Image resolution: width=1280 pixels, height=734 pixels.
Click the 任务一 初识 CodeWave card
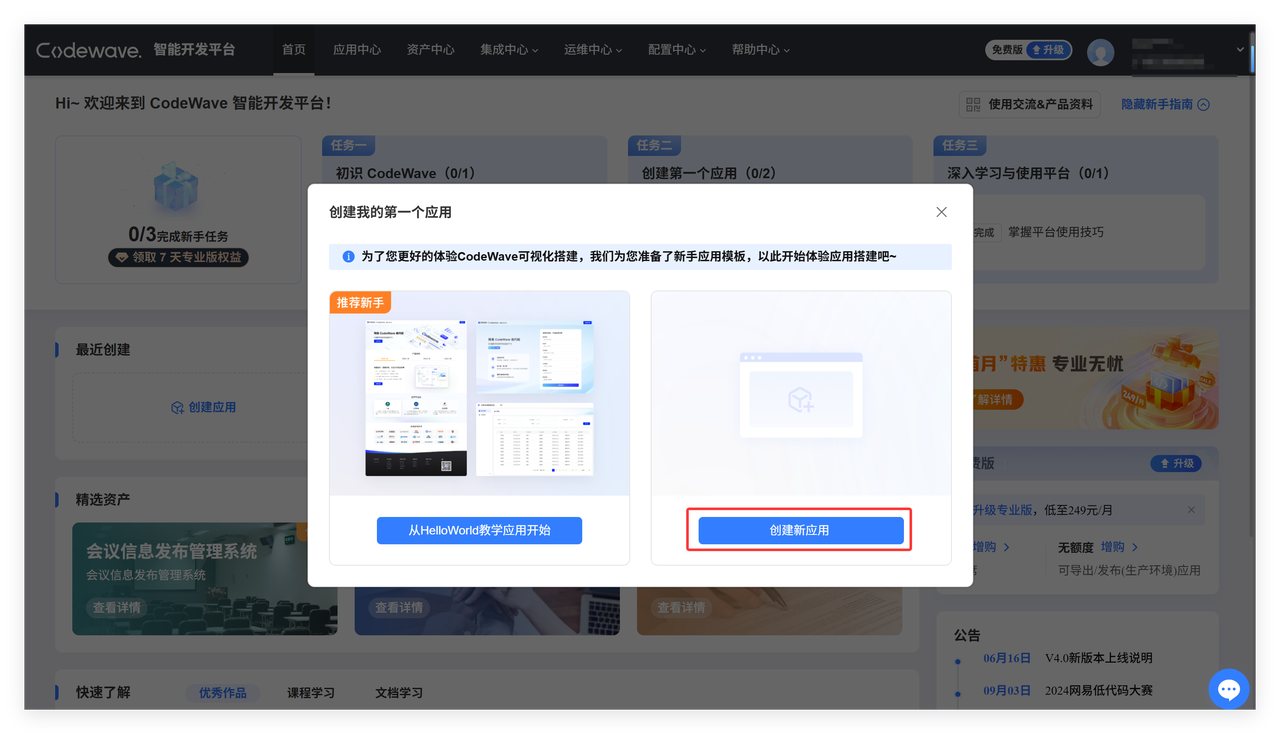pyautogui.click(x=464, y=162)
